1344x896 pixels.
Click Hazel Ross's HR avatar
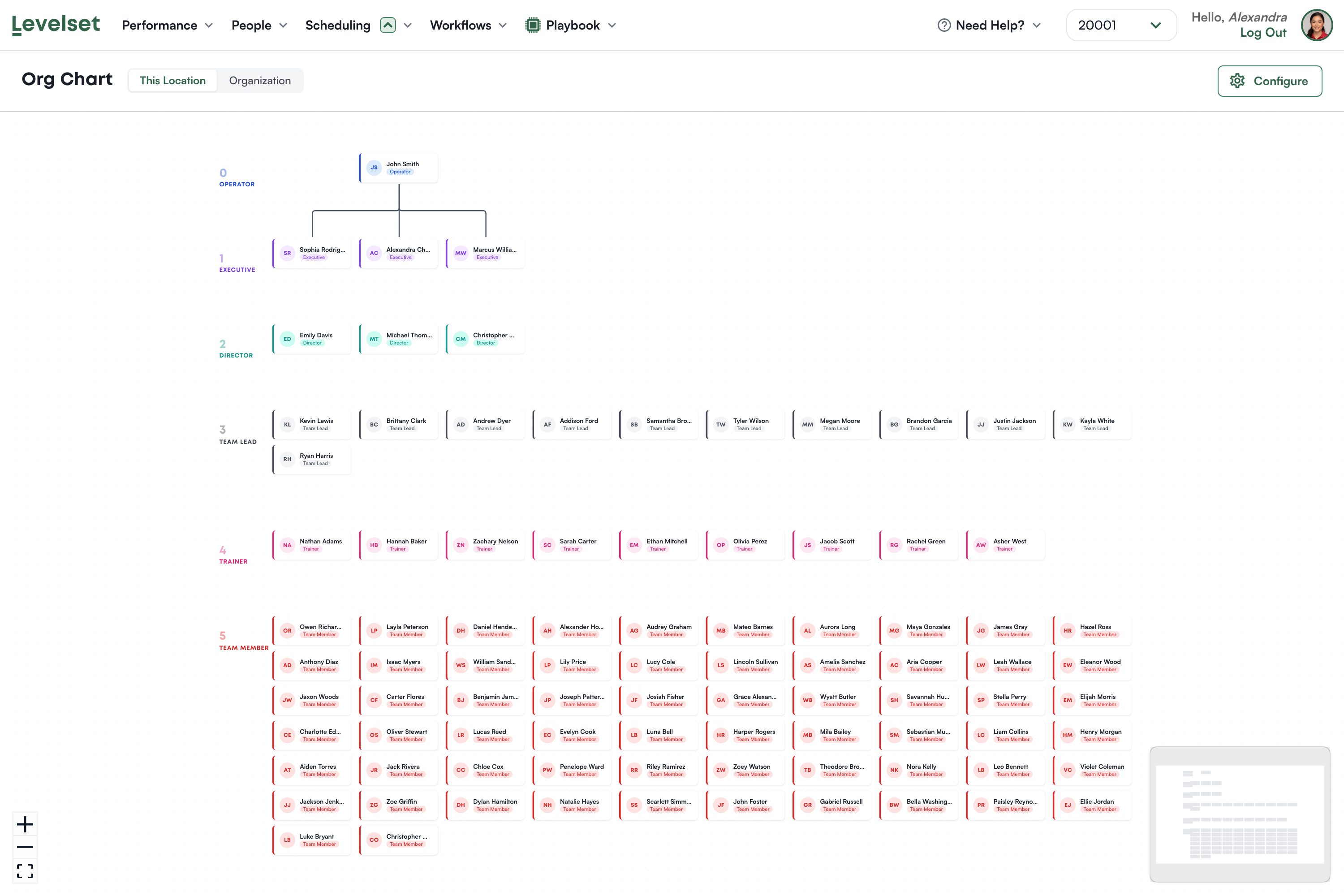tap(1068, 630)
